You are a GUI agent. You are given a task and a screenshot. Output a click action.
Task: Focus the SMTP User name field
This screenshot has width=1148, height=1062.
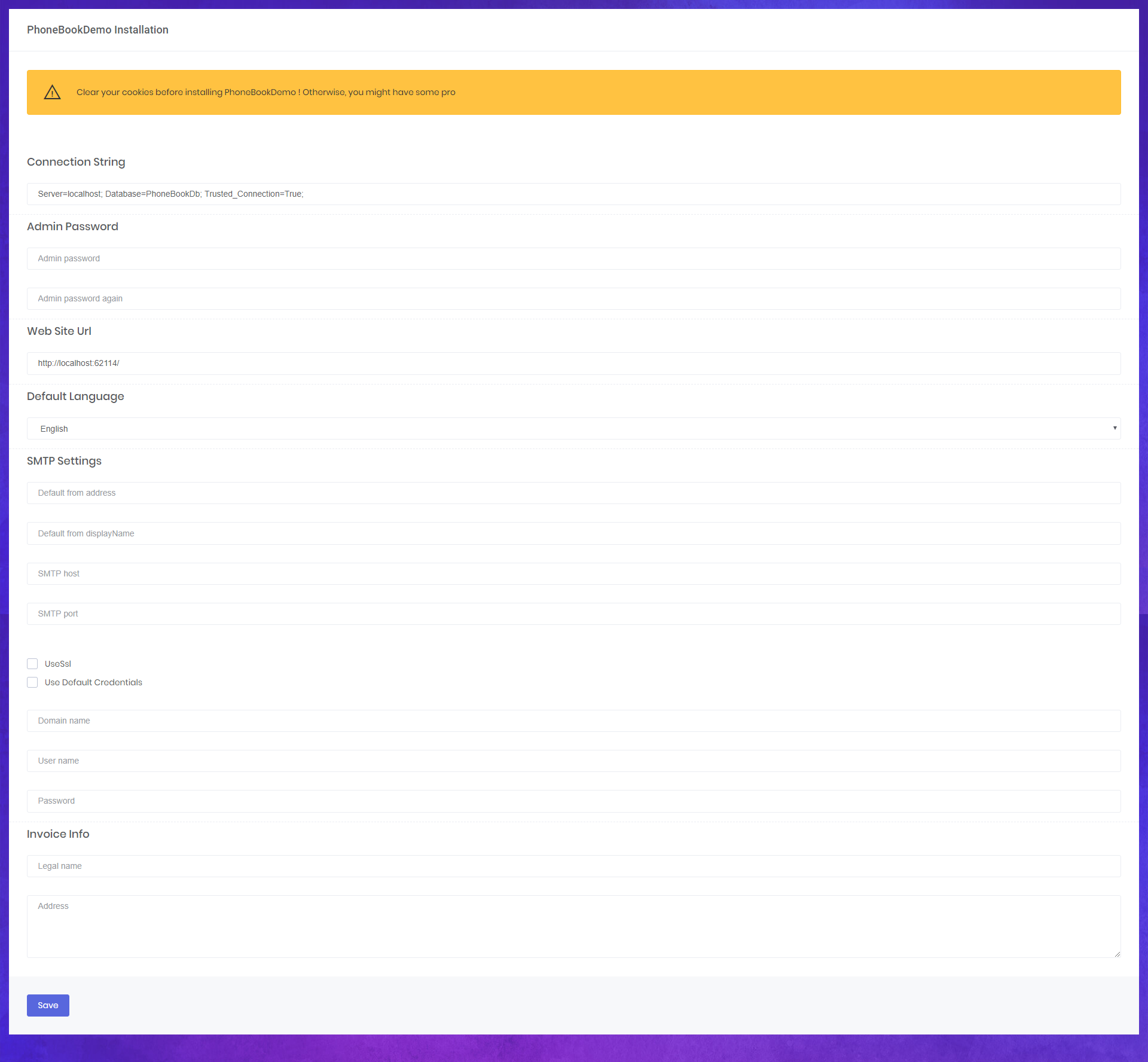coord(573,761)
